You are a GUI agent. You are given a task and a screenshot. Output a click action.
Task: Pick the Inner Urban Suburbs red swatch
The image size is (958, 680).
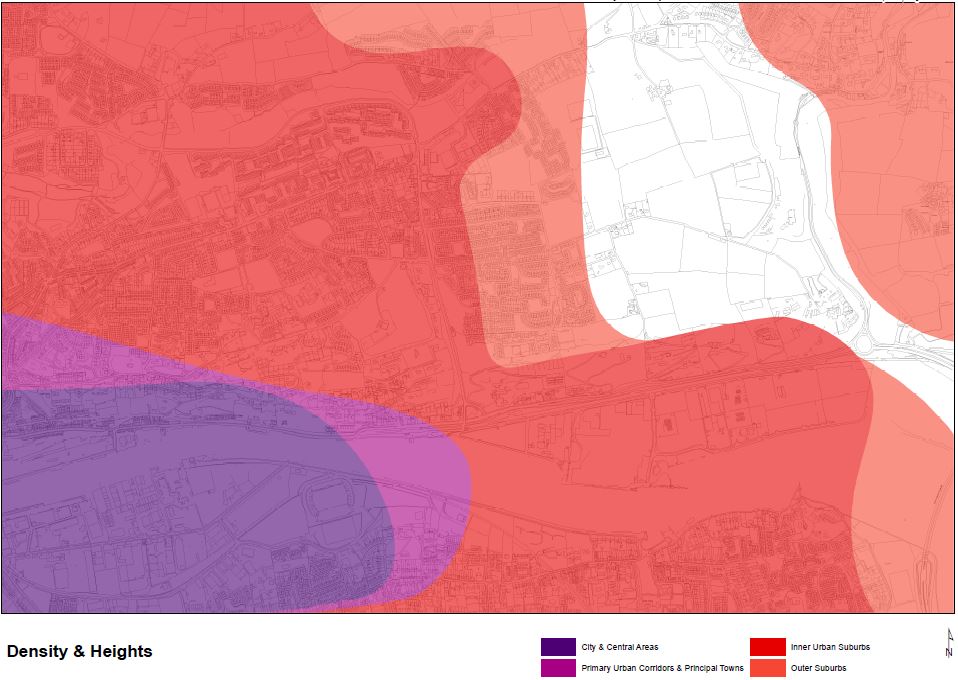pyautogui.click(x=767, y=647)
